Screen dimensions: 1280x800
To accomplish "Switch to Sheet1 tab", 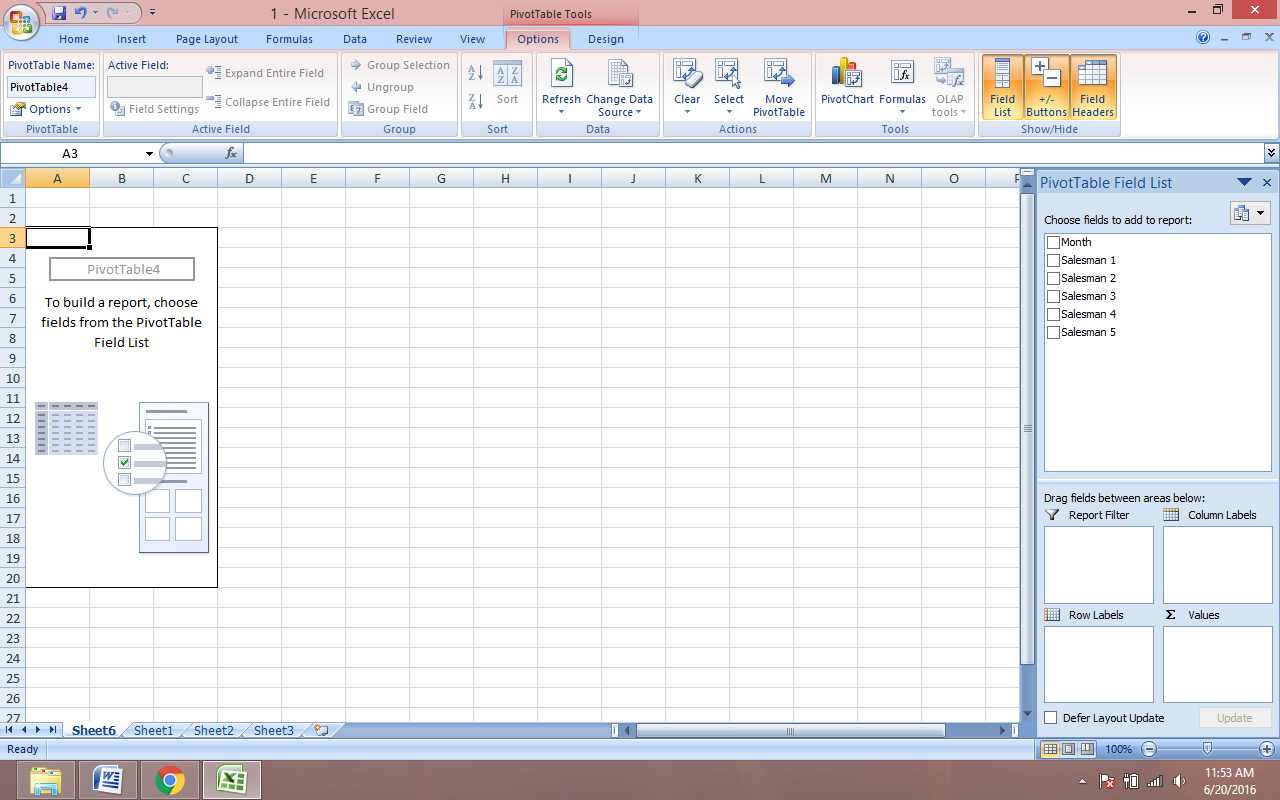I will 153,731.
